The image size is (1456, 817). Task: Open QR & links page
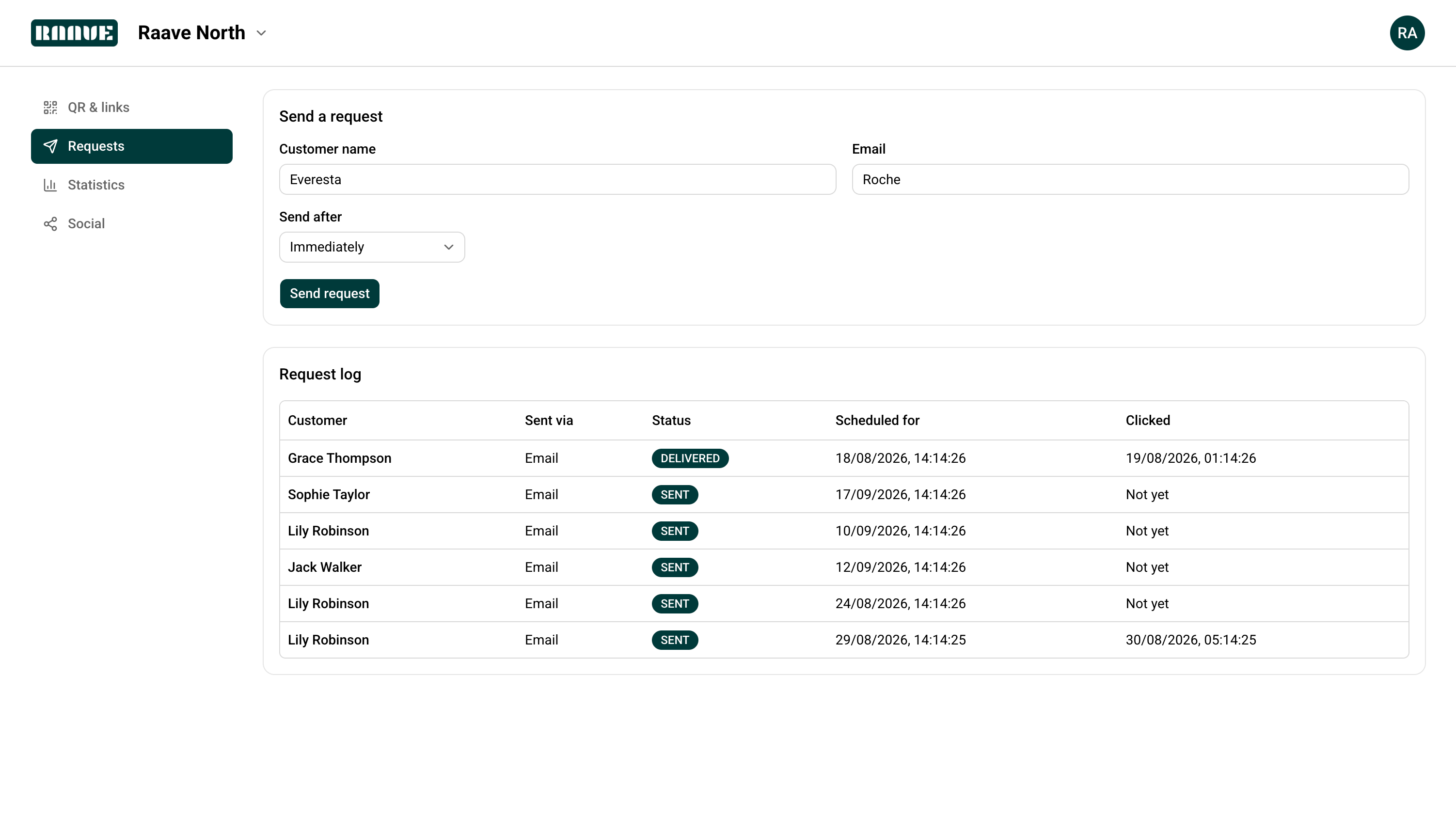coord(132,108)
